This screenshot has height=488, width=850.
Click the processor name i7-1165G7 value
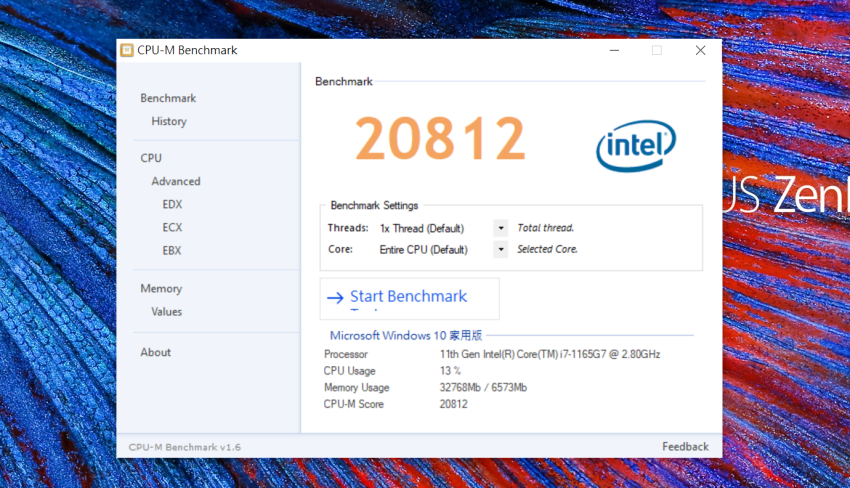click(550, 354)
